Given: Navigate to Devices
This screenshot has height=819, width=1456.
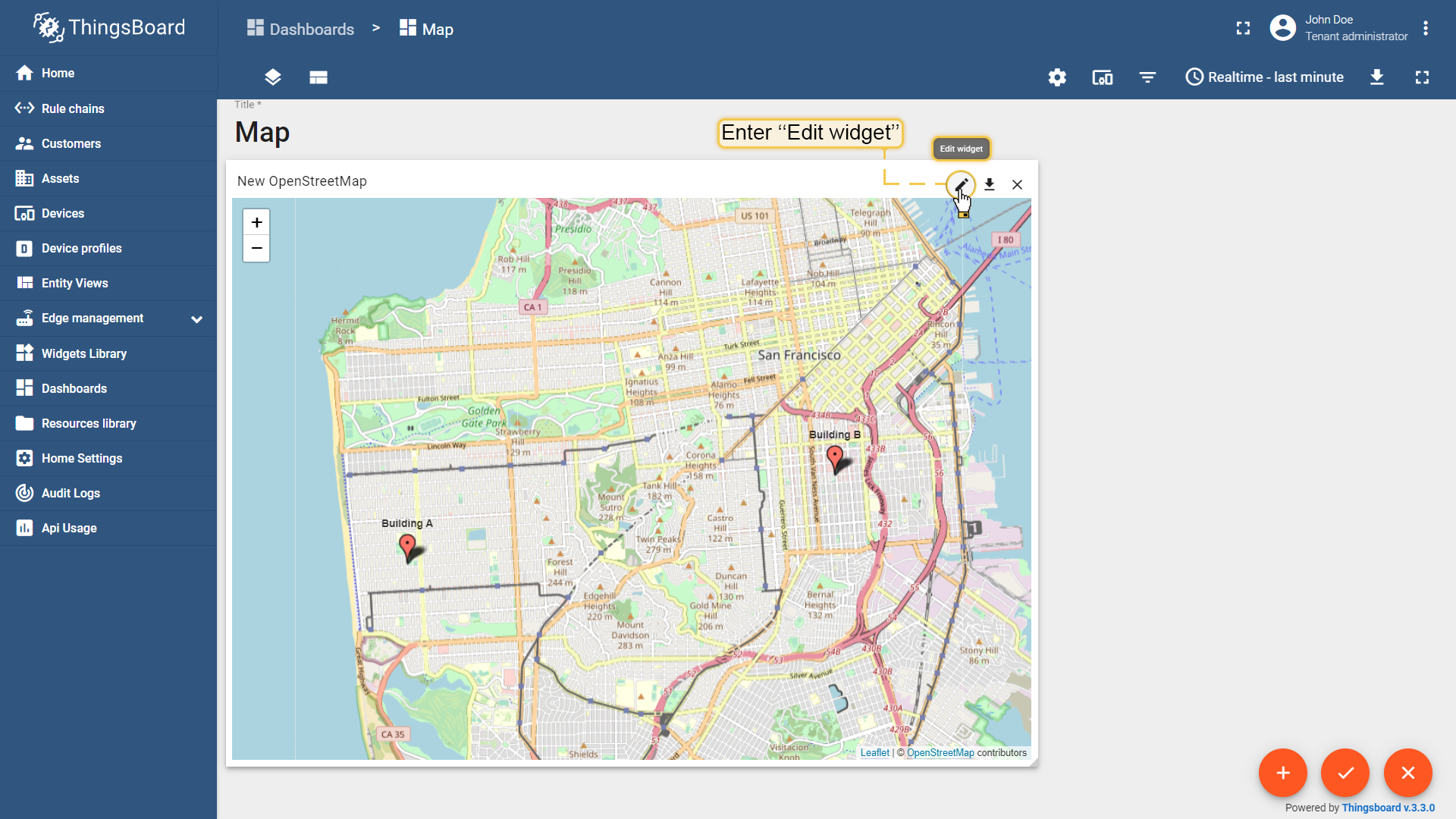Looking at the screenshot, I should pos(108,213).
